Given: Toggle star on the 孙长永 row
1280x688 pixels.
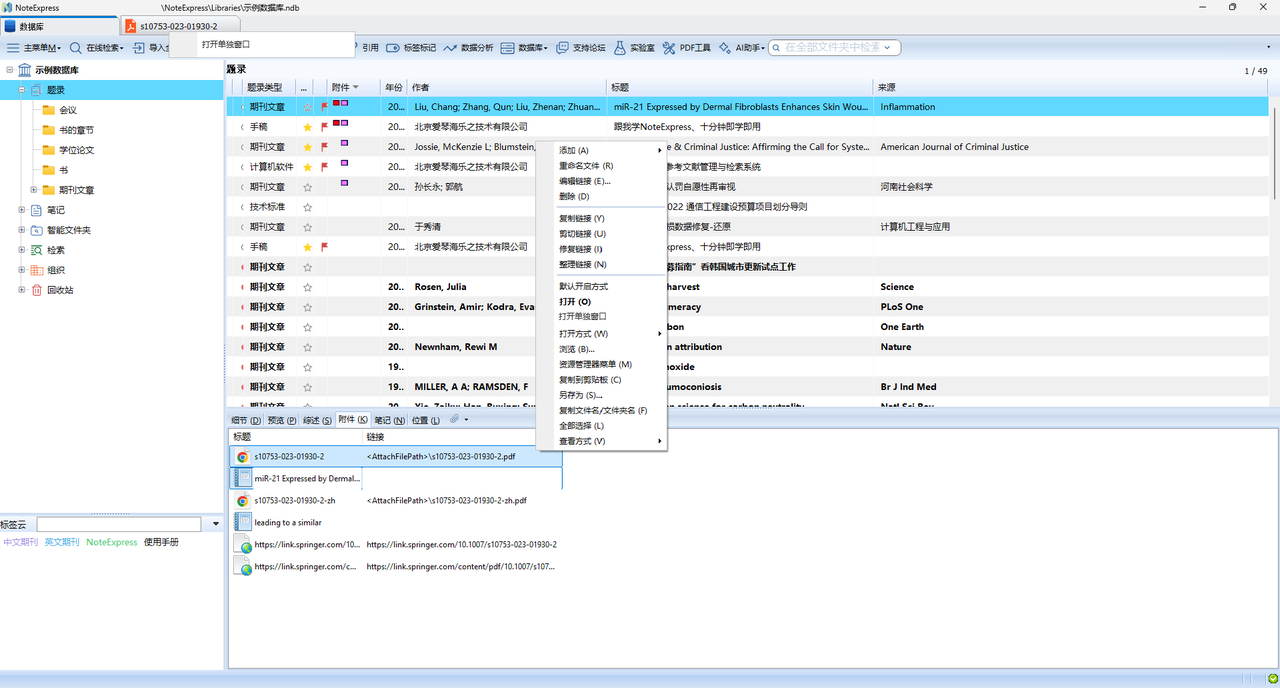Looking at the screenshot, I should click(308, 187).
